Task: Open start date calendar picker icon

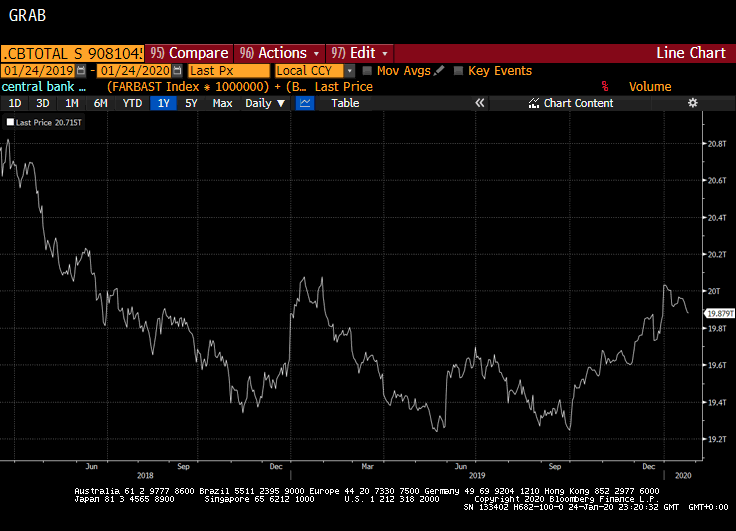Action: pos(81,71)
